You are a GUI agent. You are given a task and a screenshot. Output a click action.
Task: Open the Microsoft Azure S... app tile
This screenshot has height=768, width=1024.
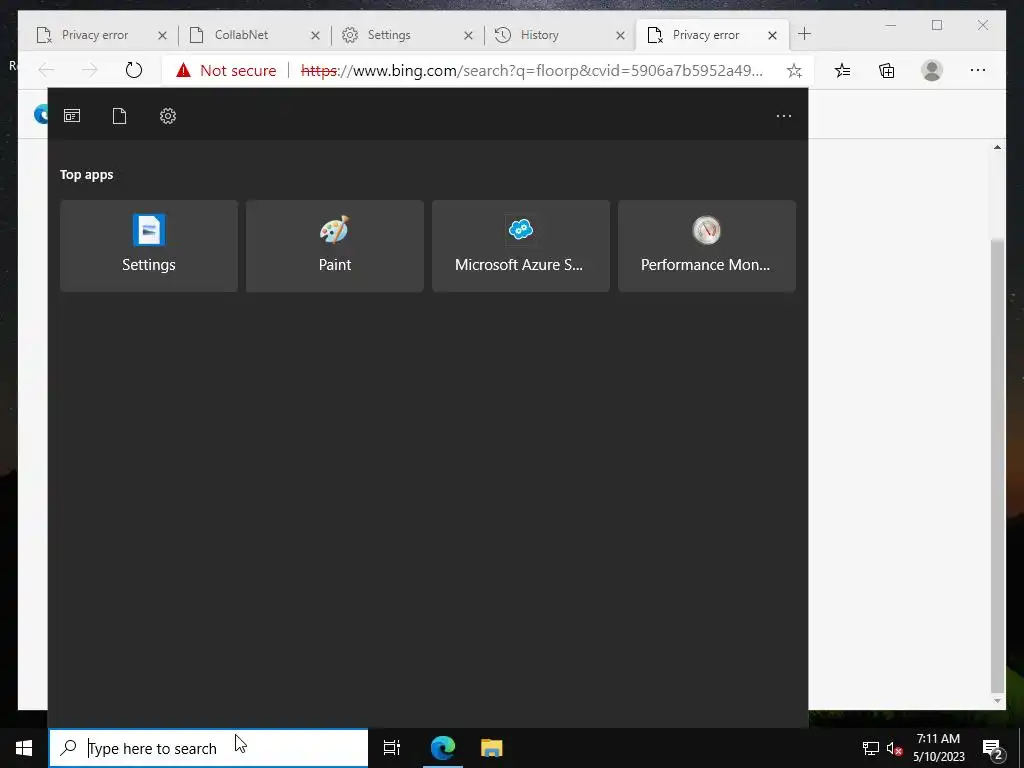coord(521,246)
